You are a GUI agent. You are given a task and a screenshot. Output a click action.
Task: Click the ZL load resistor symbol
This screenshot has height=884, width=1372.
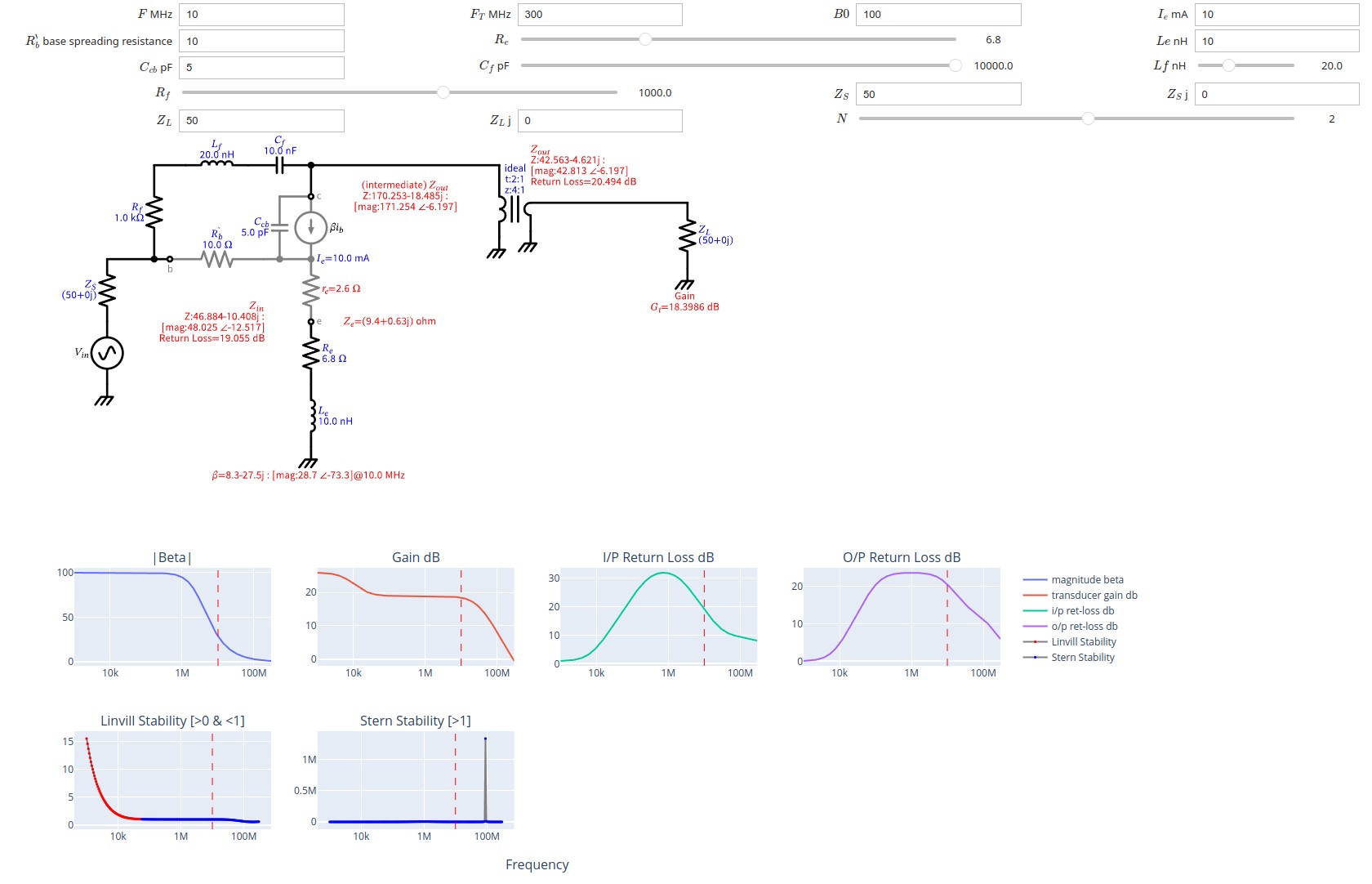tap(687, 235)
